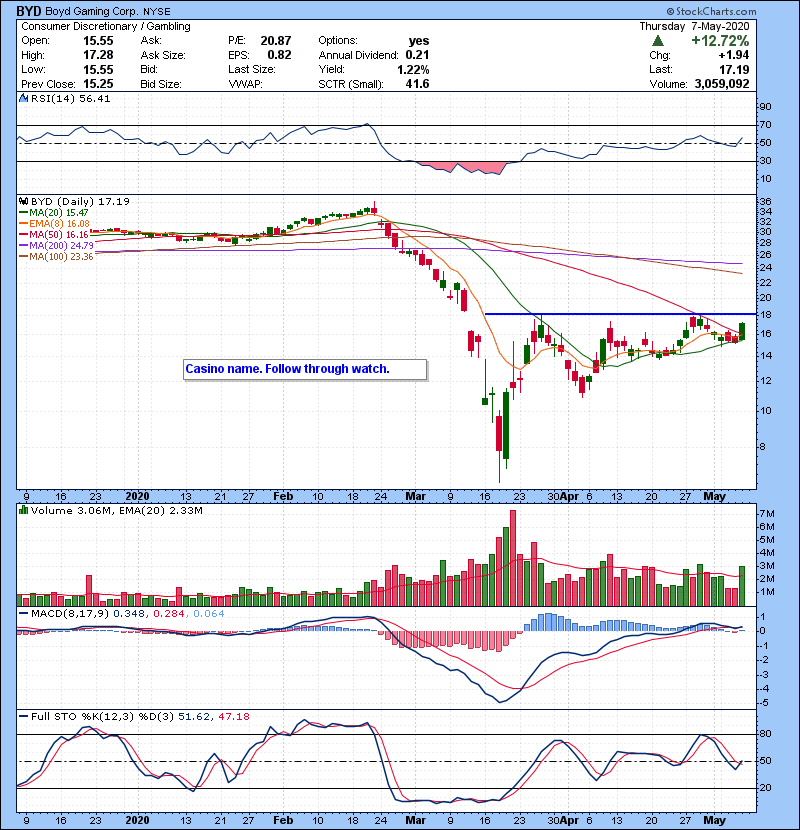The width and height of the screenshot is (800, 830).
Task: Click the EPS value 0.82
Action: coord(279,55)
